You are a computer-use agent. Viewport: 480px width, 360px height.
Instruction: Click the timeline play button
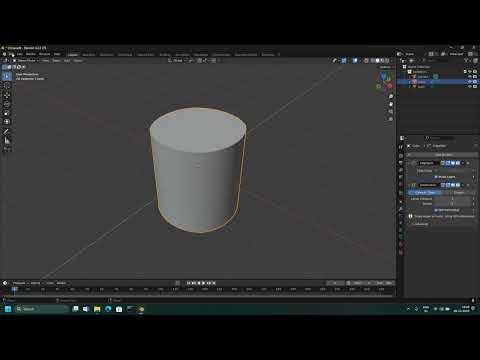pos(204,283)
